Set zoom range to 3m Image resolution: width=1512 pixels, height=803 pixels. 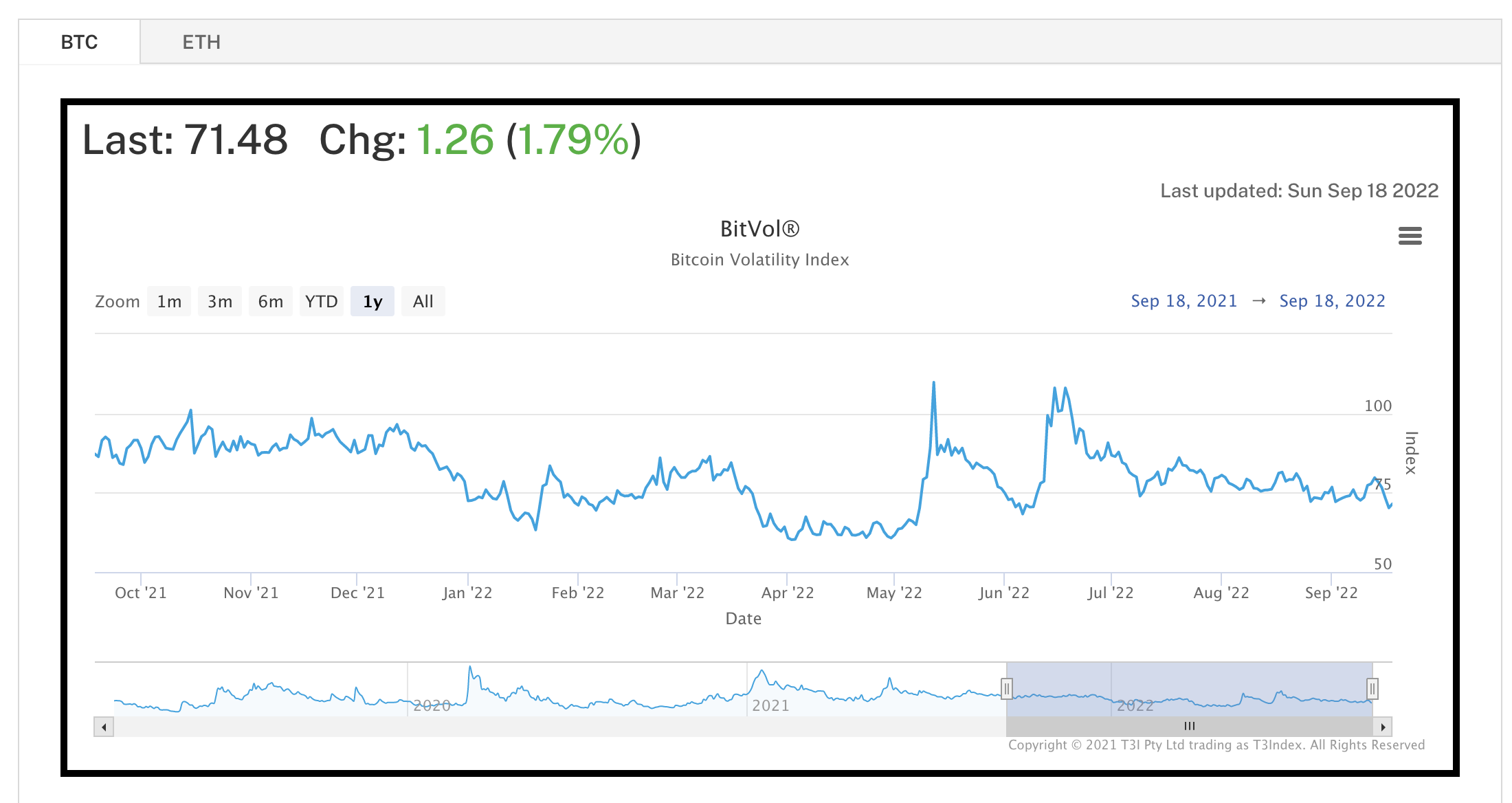tap(220, 301)
